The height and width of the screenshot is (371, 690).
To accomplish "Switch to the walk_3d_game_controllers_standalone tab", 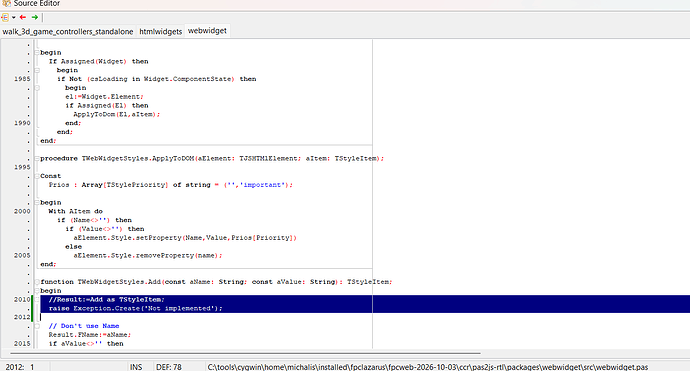I will 68,32.
